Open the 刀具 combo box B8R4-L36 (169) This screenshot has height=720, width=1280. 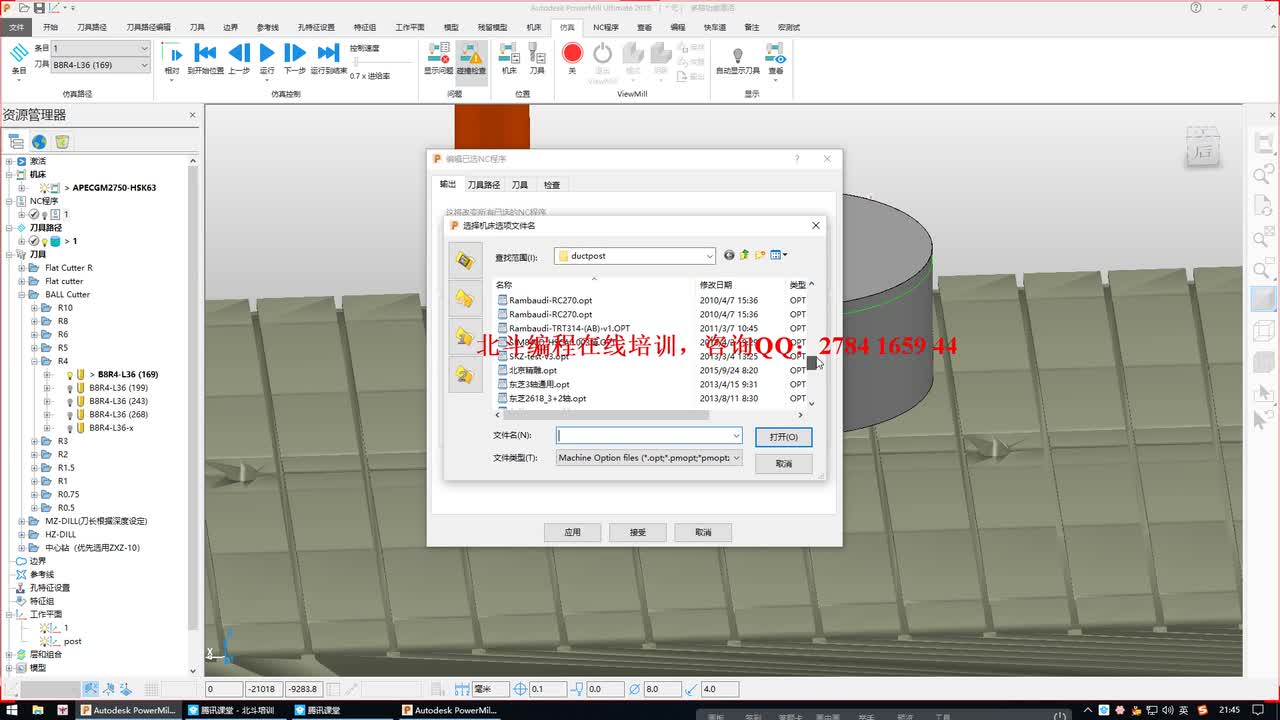[100, 65]
